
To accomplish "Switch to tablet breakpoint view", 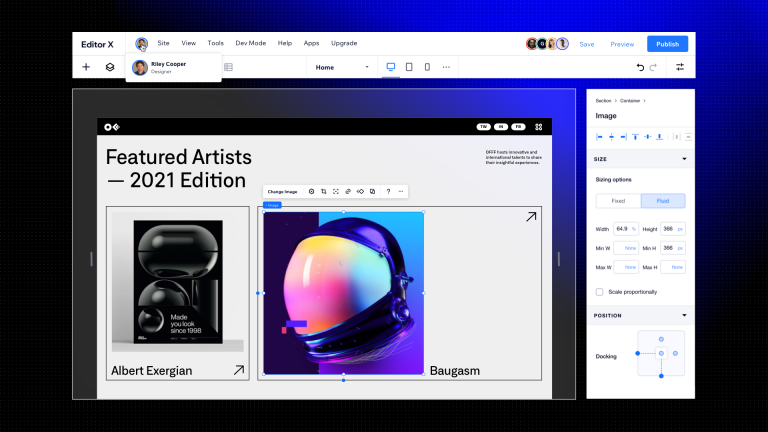I will tap(409, 67).
